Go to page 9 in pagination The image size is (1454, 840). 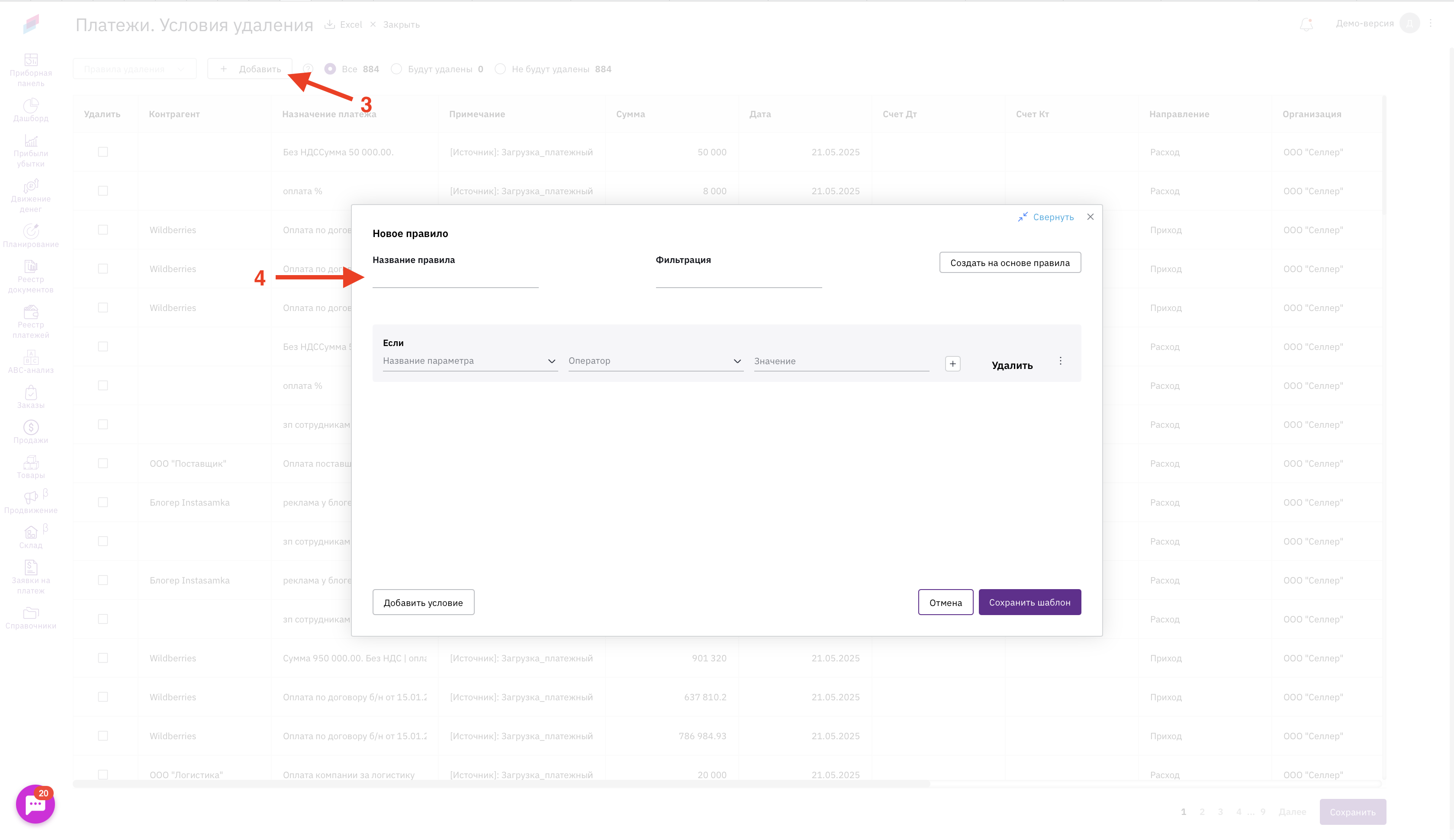[x=1262, y=812]
